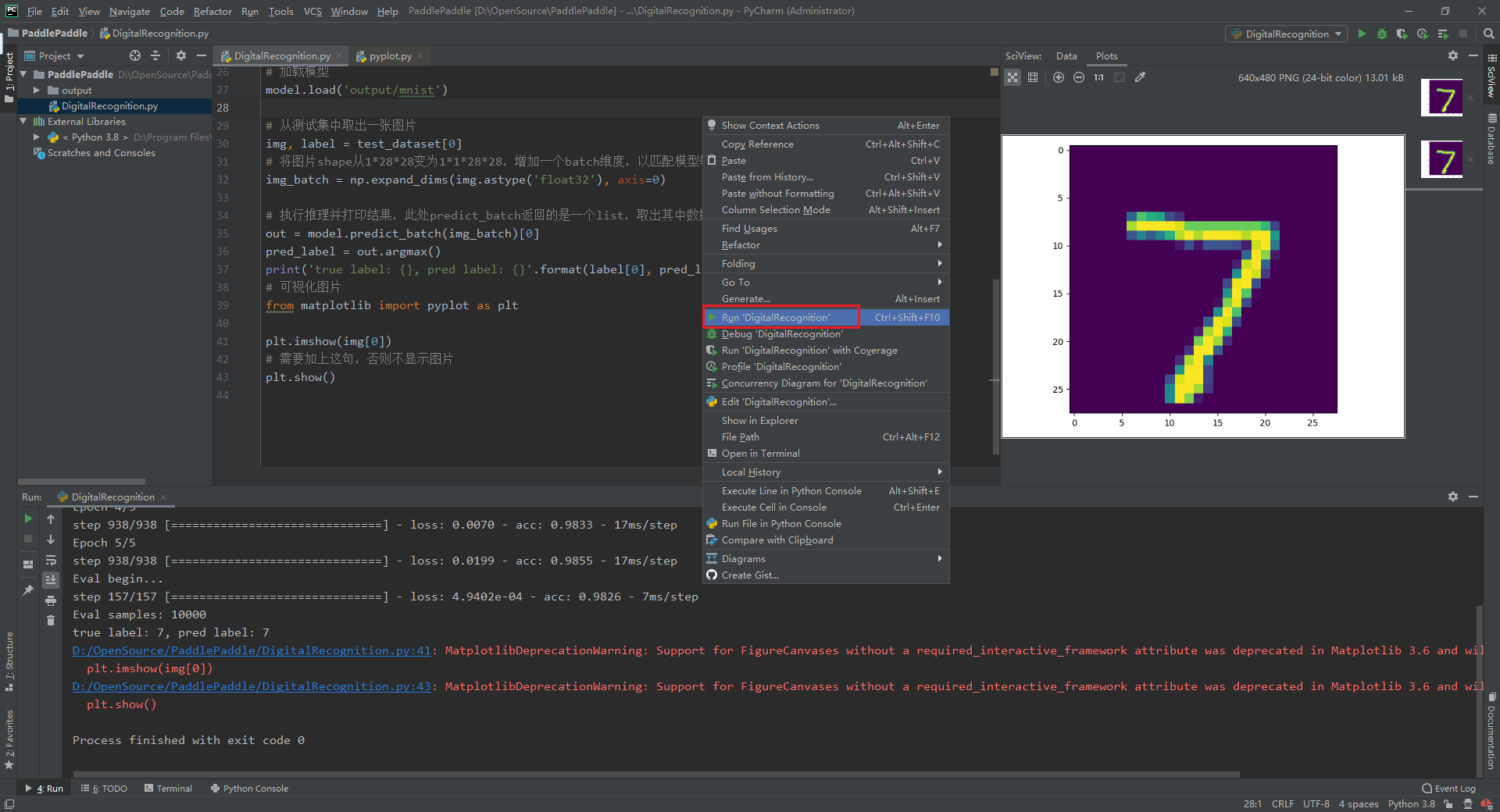Expand the Python 3.8 library node
The height and width of the screenshot is (812, 1500).
[x=37, y=137]
